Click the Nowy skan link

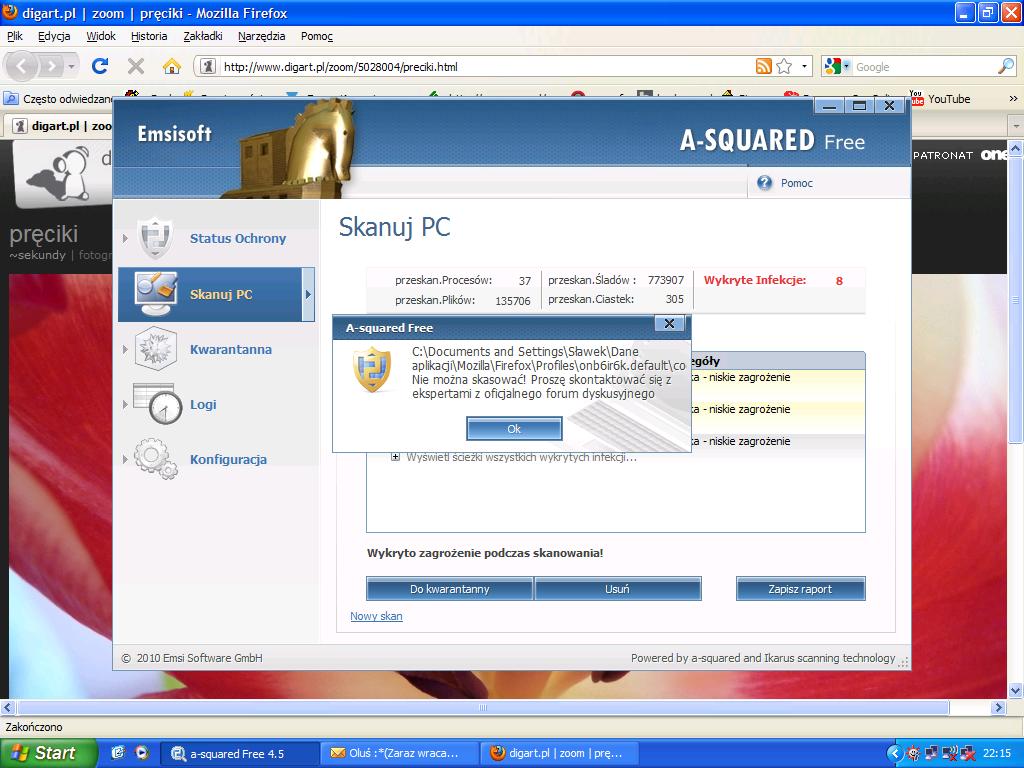click(376, 616)
